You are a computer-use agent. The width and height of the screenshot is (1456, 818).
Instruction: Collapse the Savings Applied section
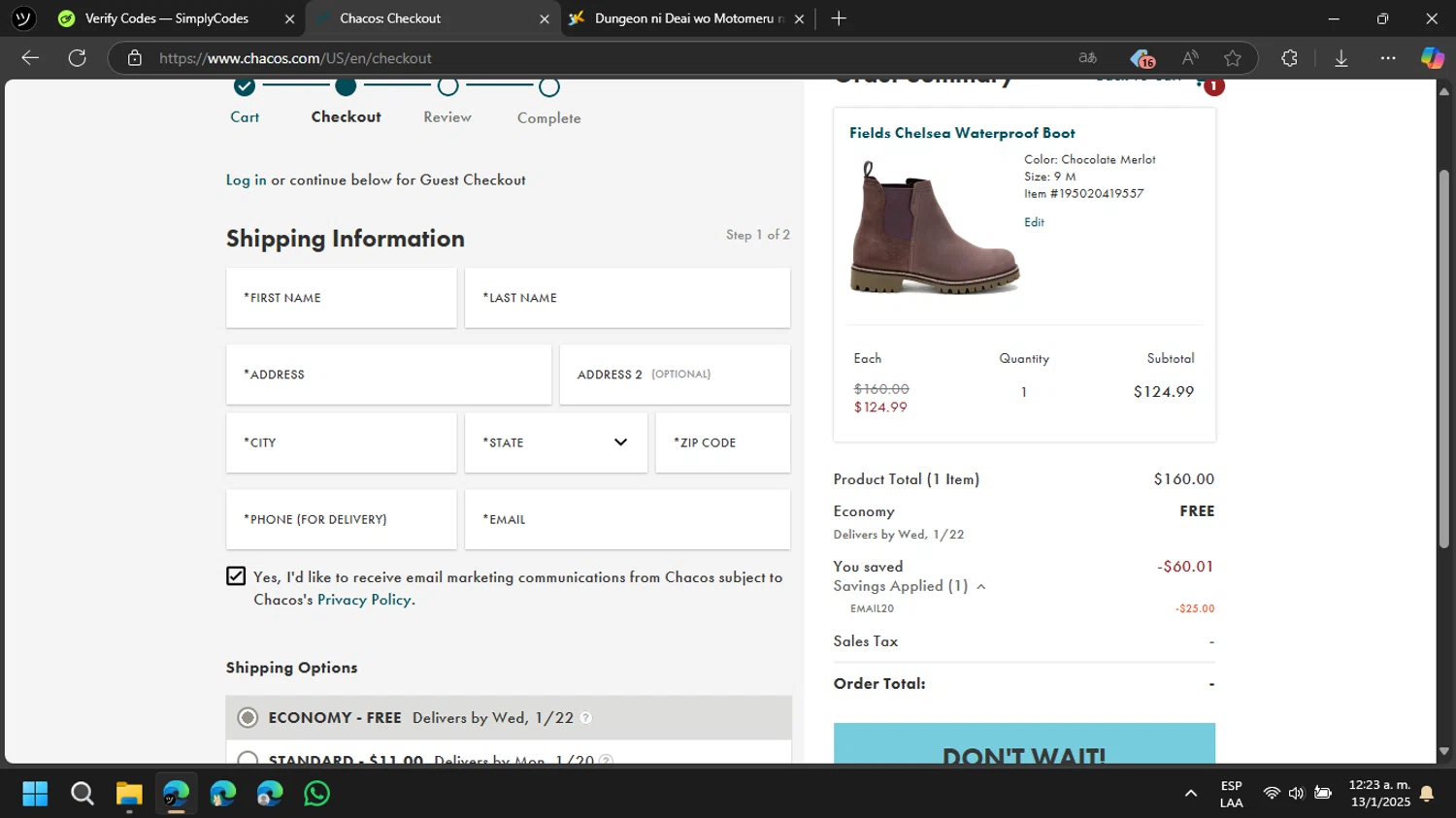[x=981, y=586]
